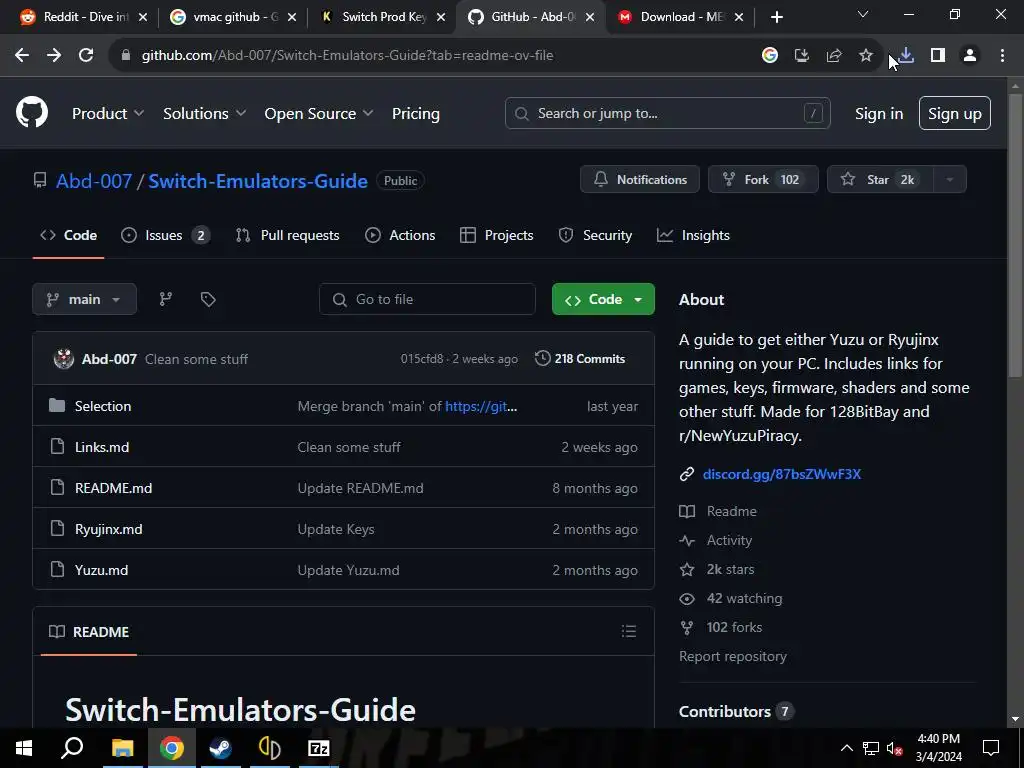Screen dimensions: 1024x768
Task: Reload the GitHub page
Action: point(86,56)
